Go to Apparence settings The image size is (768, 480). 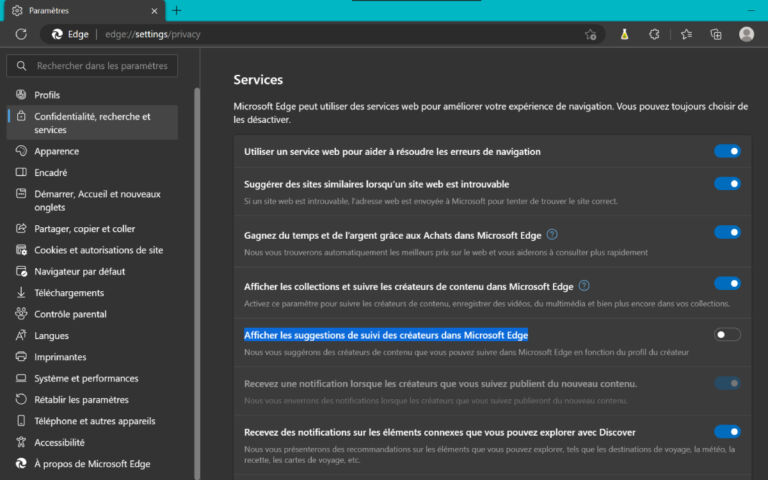pos(92,151)
